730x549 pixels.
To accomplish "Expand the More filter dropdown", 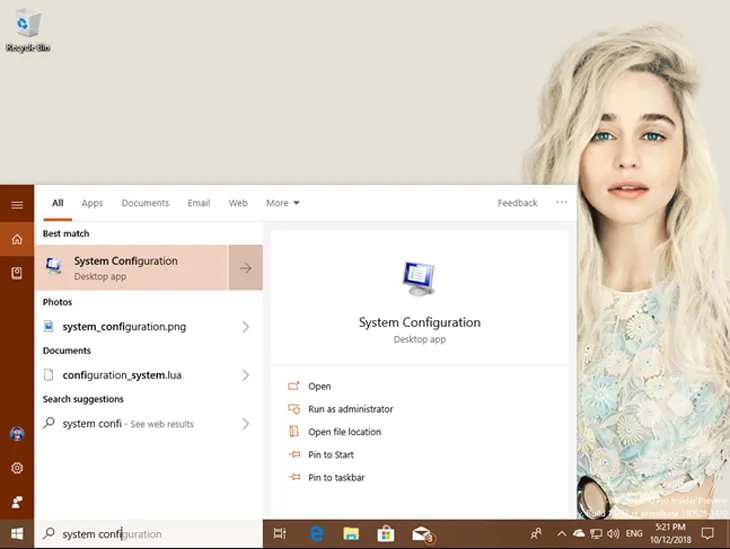I will coord(282,203).
